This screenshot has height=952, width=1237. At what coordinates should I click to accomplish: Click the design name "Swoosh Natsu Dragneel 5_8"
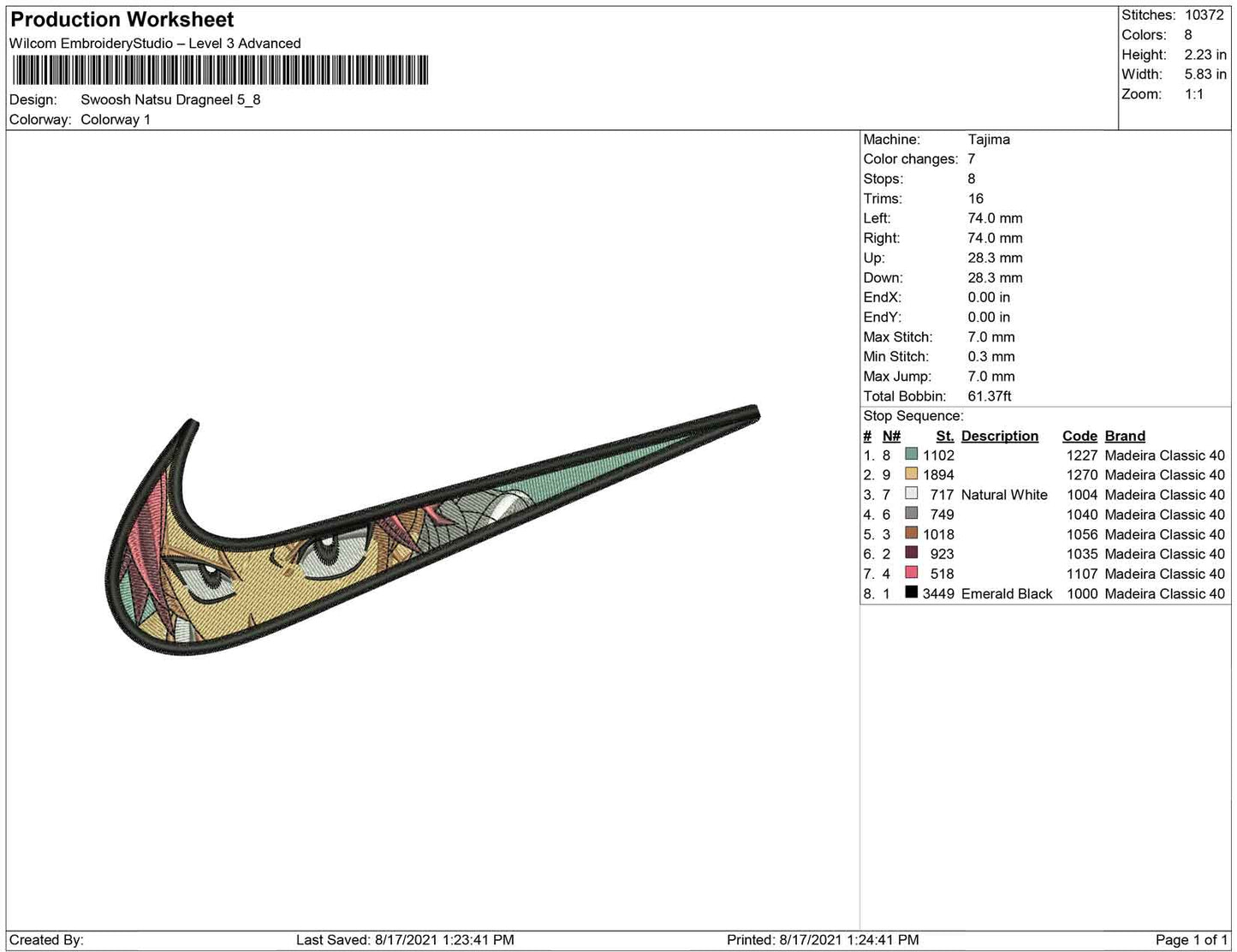tap(170, 99)
